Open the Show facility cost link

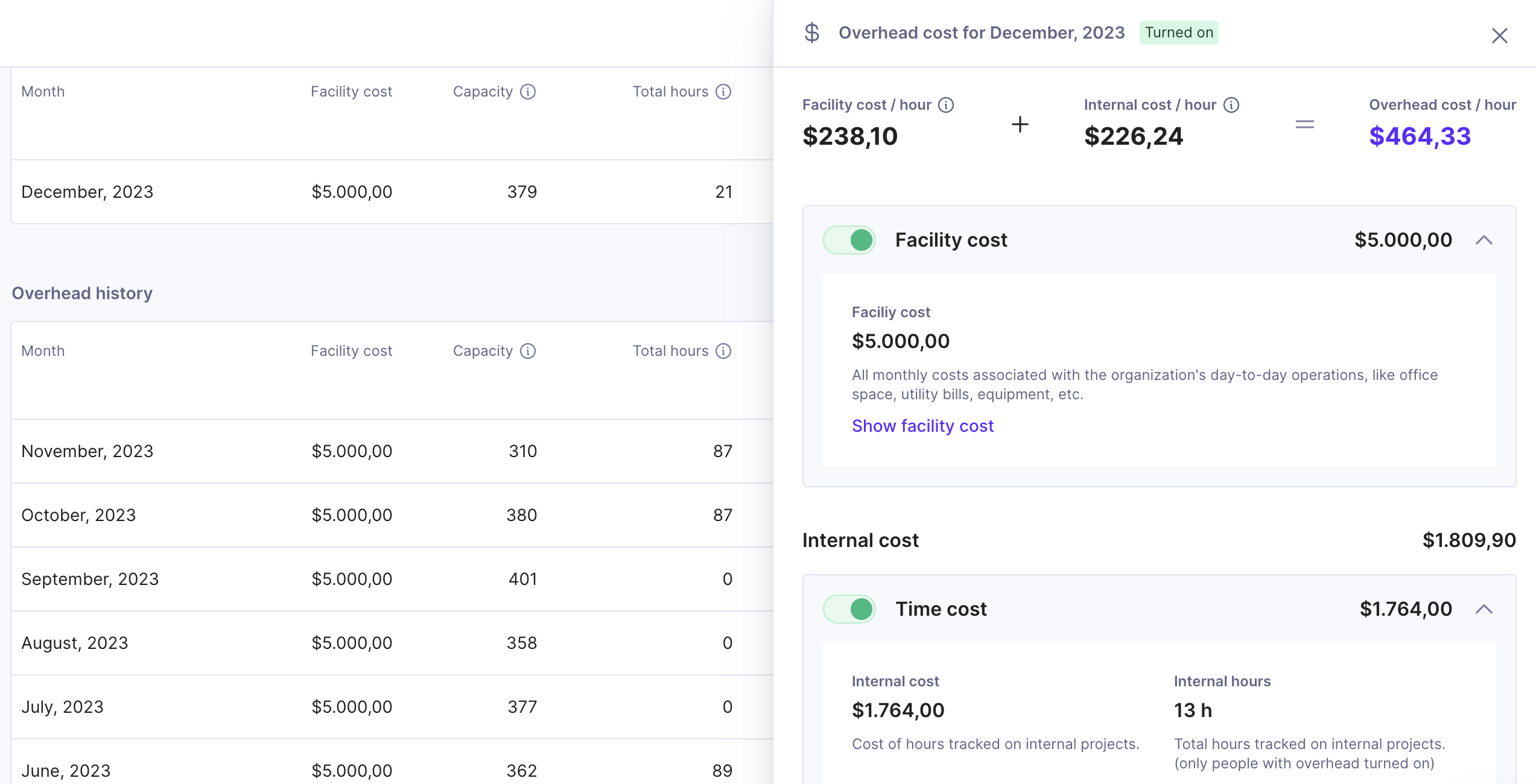[922, 426]
